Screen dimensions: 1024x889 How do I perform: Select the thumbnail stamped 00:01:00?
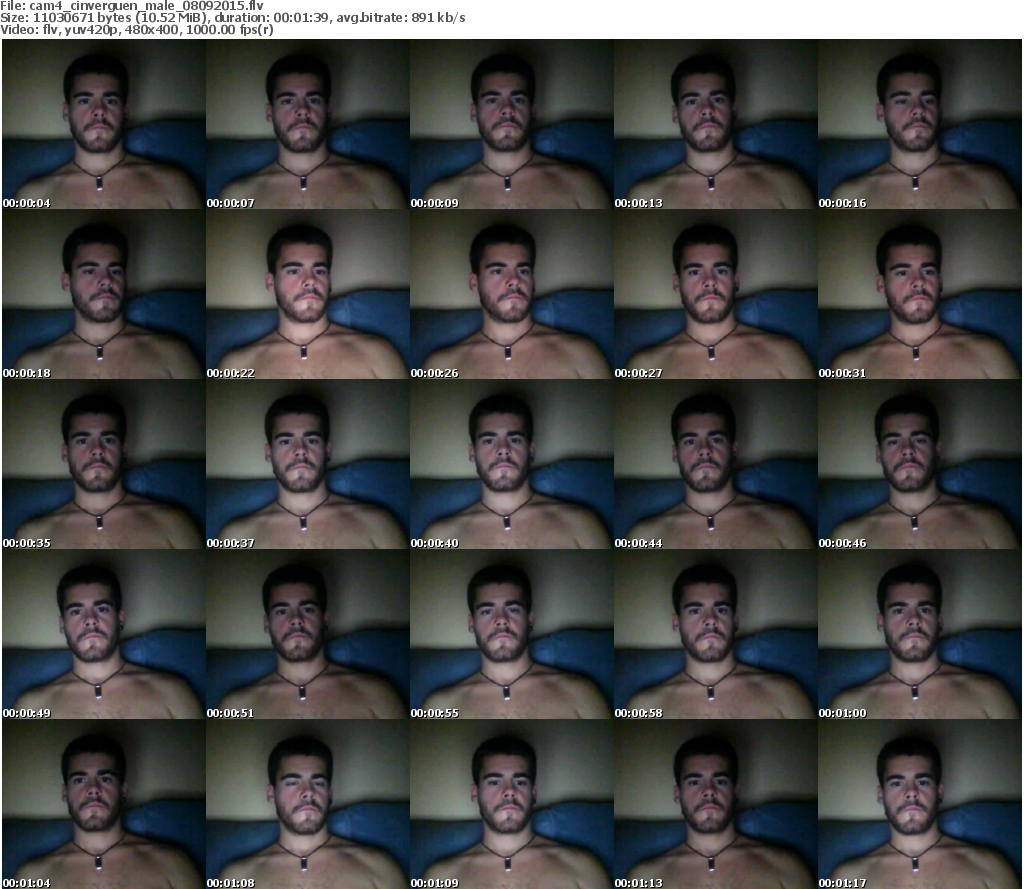(x=920, y=634)
